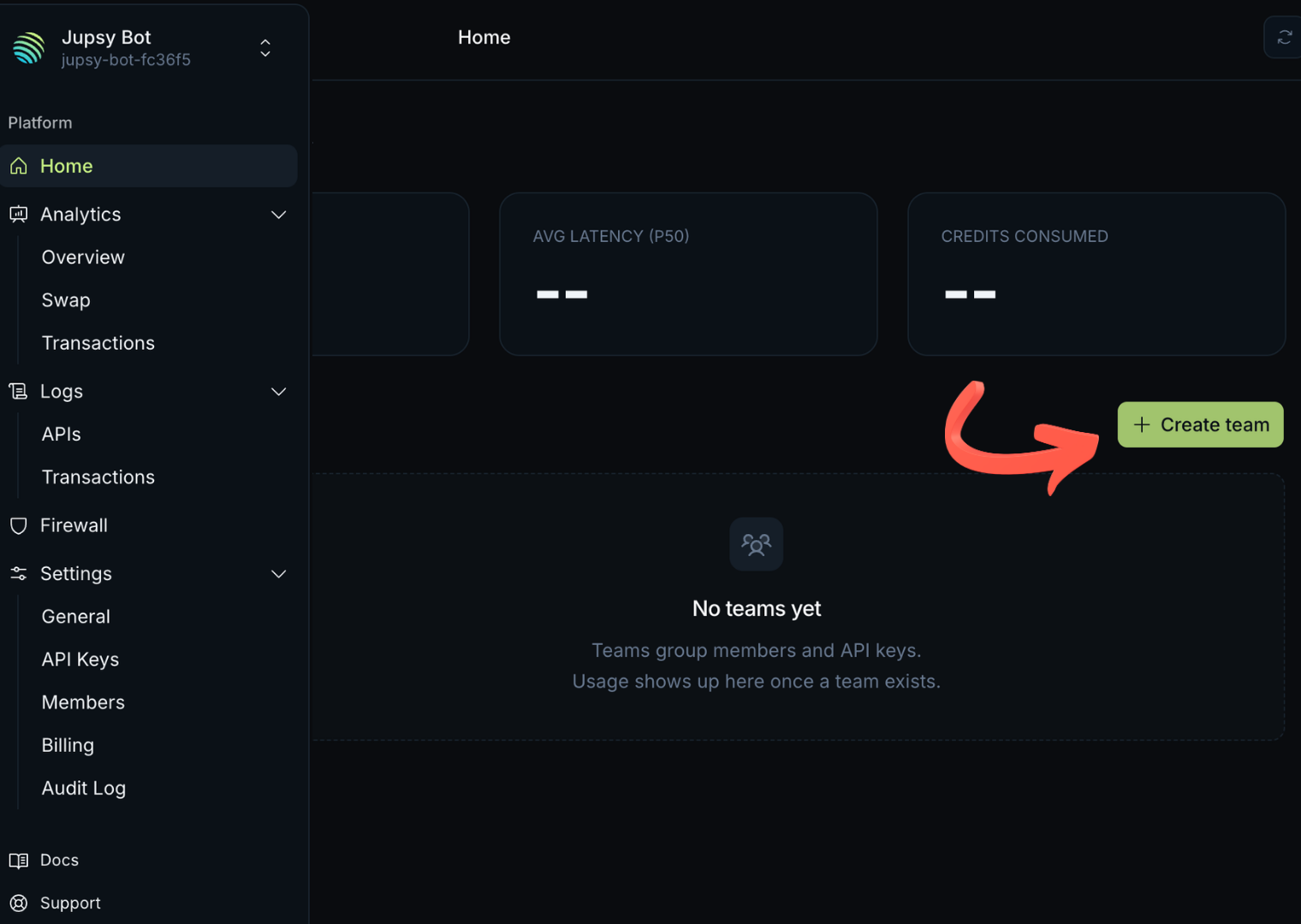Click the teams group icon in empty state
The image size is (1301, 924).
(x=756, y=544)
